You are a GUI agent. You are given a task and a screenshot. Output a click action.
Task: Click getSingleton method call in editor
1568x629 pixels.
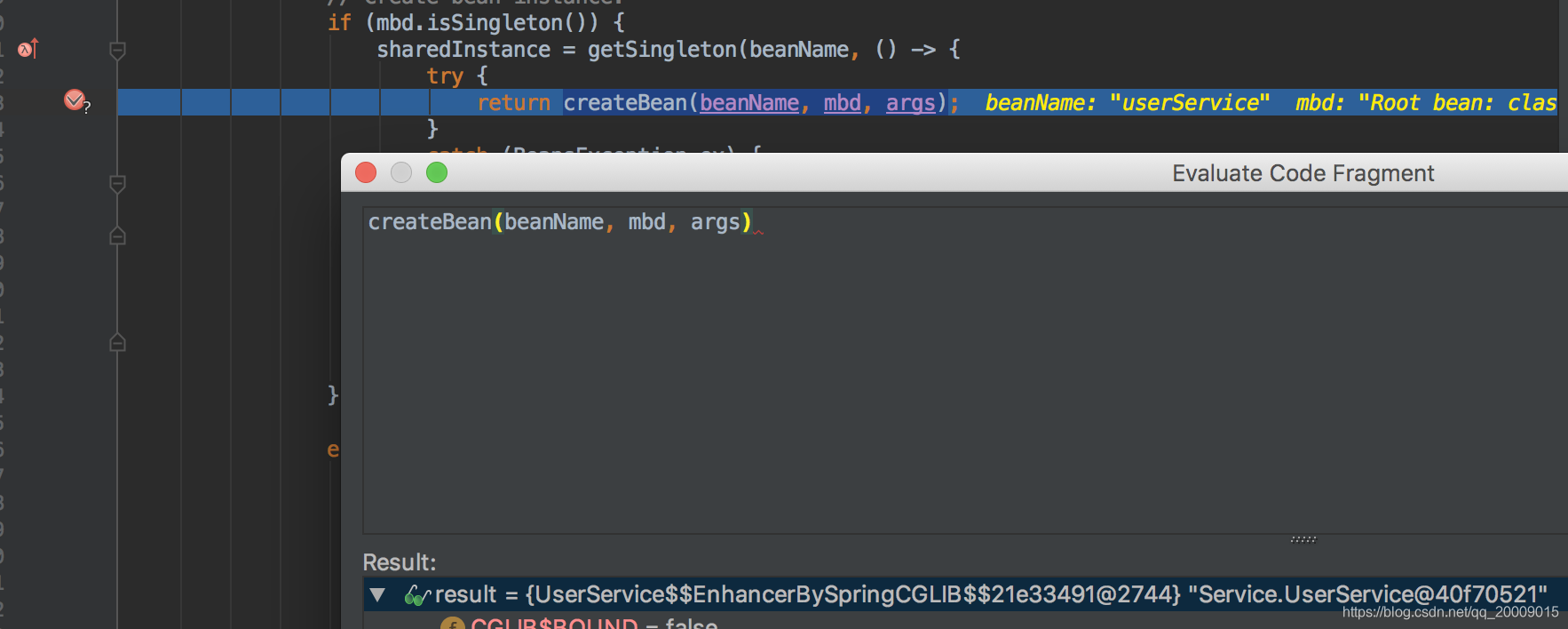pyautogui.click(x=662, y=50)
